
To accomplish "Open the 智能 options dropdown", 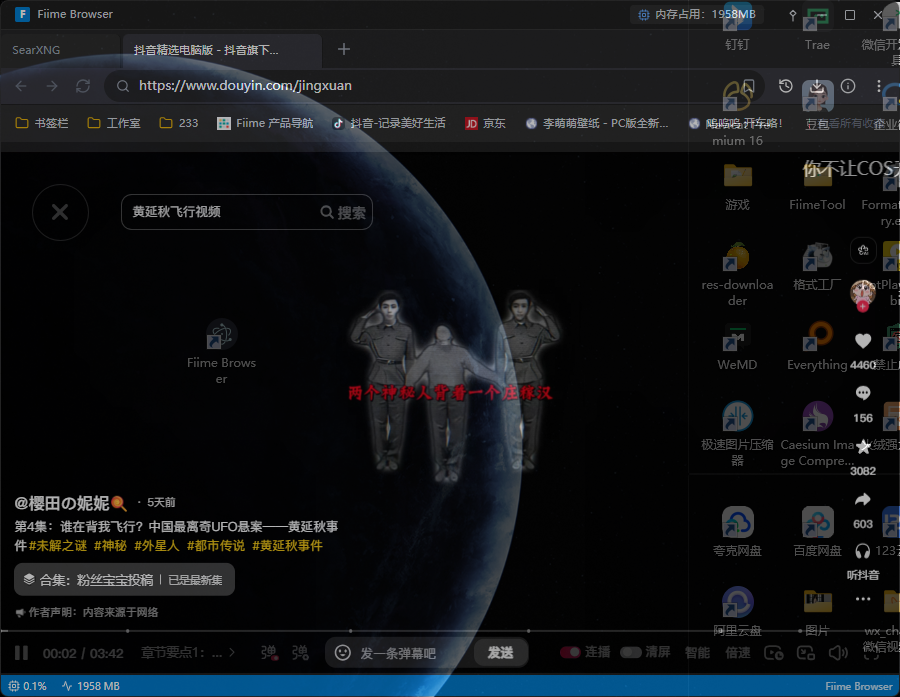I will click(x=697, y=652).
